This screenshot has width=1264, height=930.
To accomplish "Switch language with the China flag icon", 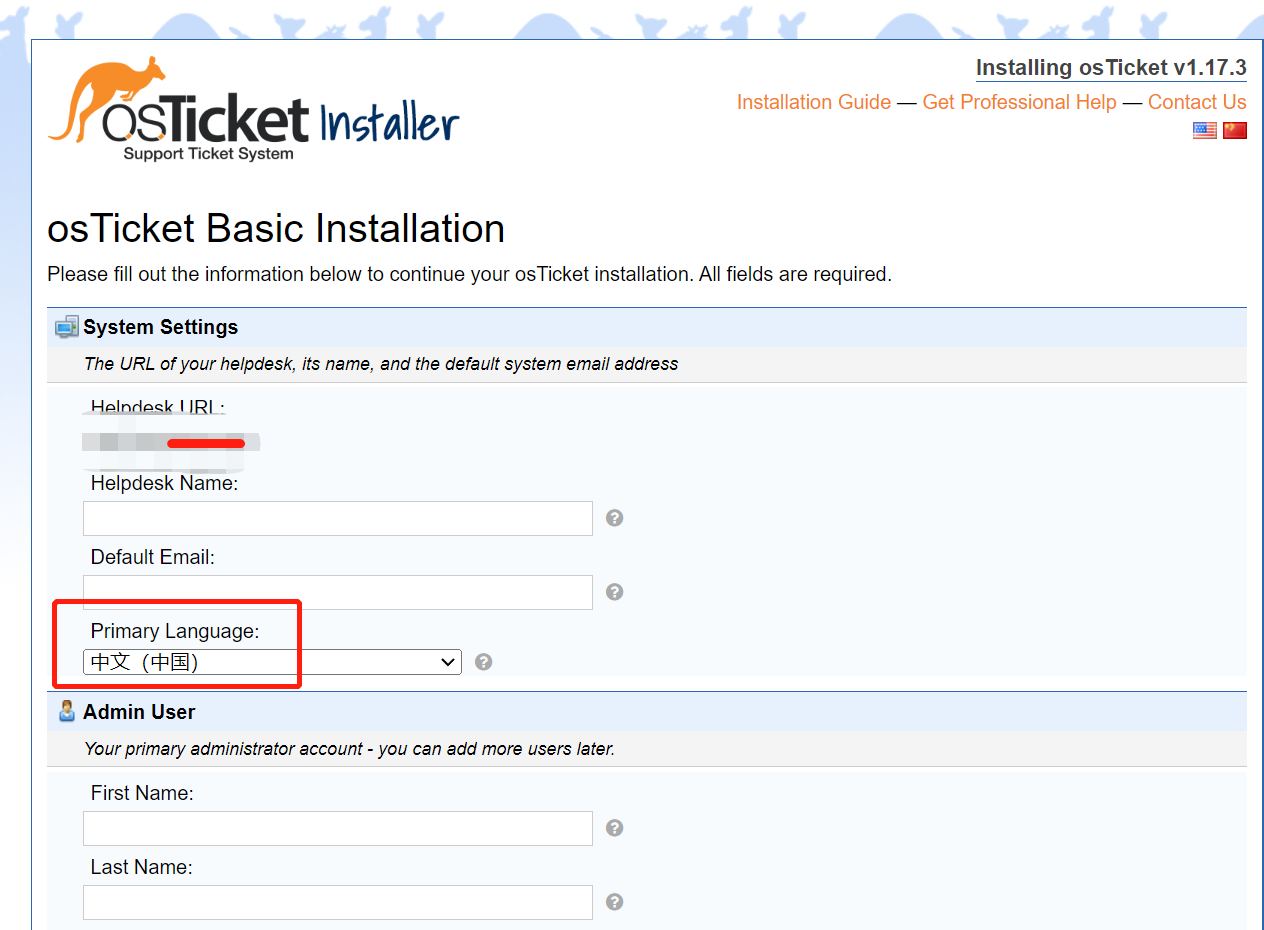I will pos(1235,130).
